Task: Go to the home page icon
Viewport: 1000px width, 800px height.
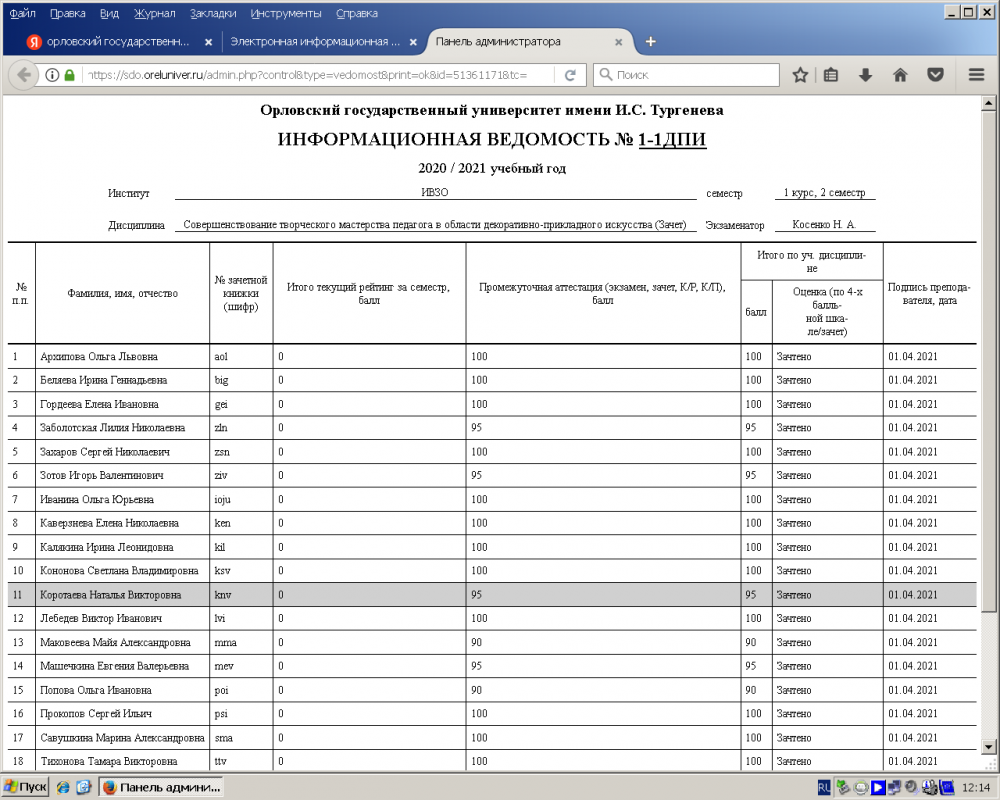Action: point(900,75)
